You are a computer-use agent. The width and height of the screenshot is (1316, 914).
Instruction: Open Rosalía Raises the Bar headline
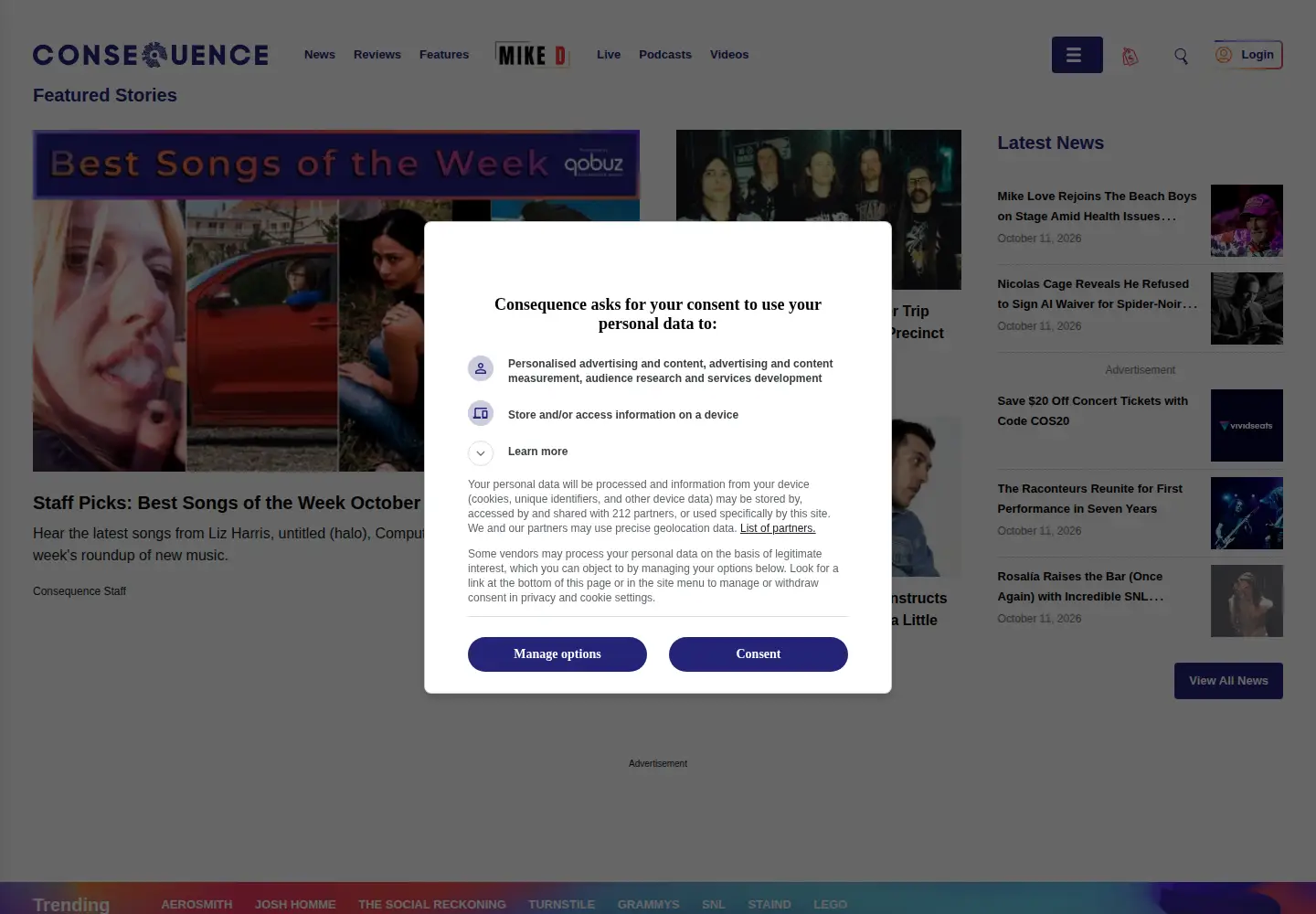pyautogui.click(x=1080, y=587)
